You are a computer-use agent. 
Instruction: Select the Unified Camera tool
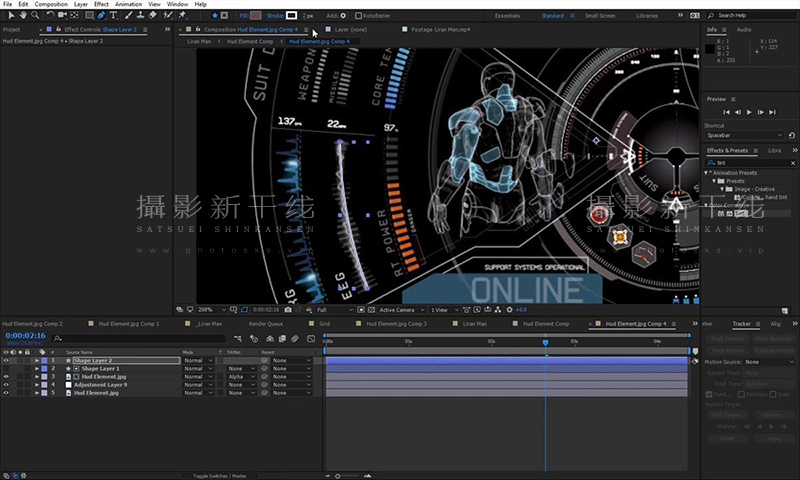point(62,15)
